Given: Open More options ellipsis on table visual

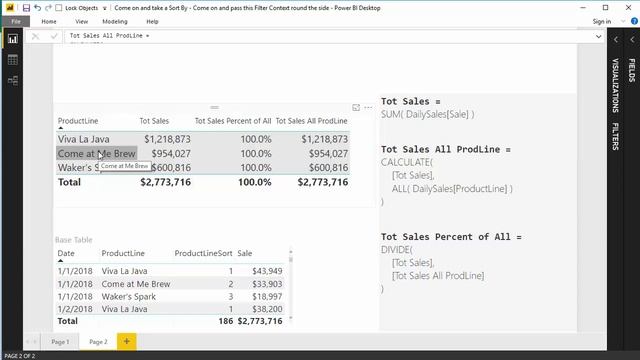Looking at the screenshot, I should click(x=368, y=108).
